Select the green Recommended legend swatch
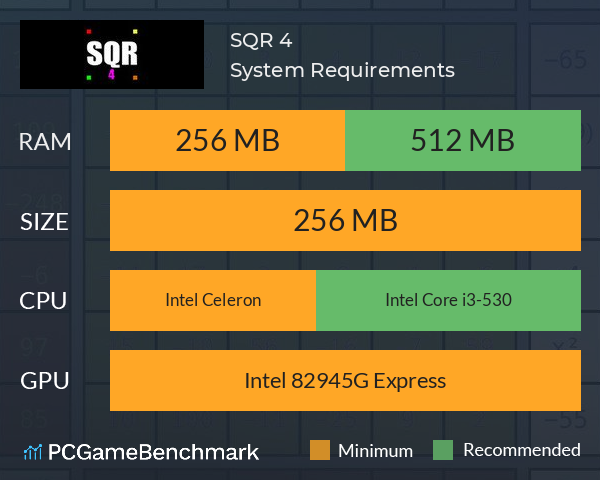This screenshot has width=600, height=480. 443,450
